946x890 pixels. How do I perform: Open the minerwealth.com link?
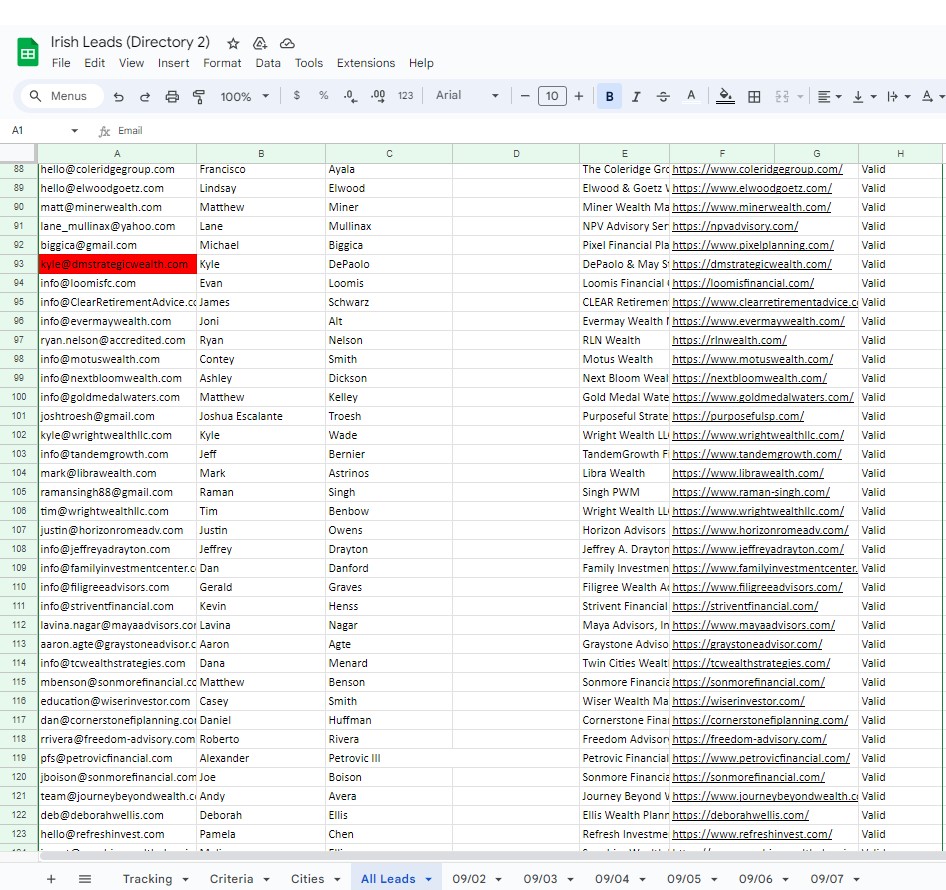[x=751, y=207]
